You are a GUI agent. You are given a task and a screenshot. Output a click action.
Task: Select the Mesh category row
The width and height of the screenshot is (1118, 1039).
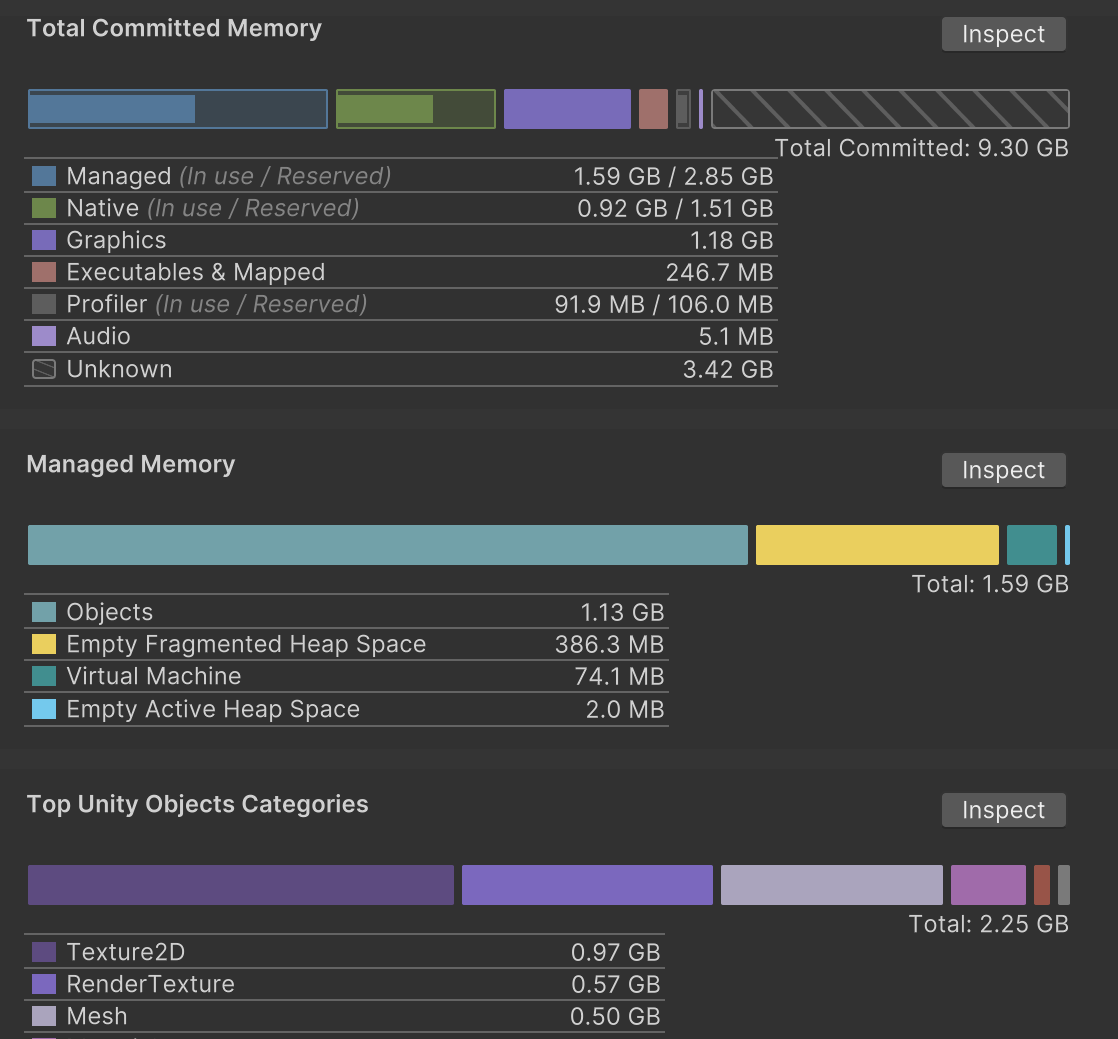click(x=97, y=1016)
